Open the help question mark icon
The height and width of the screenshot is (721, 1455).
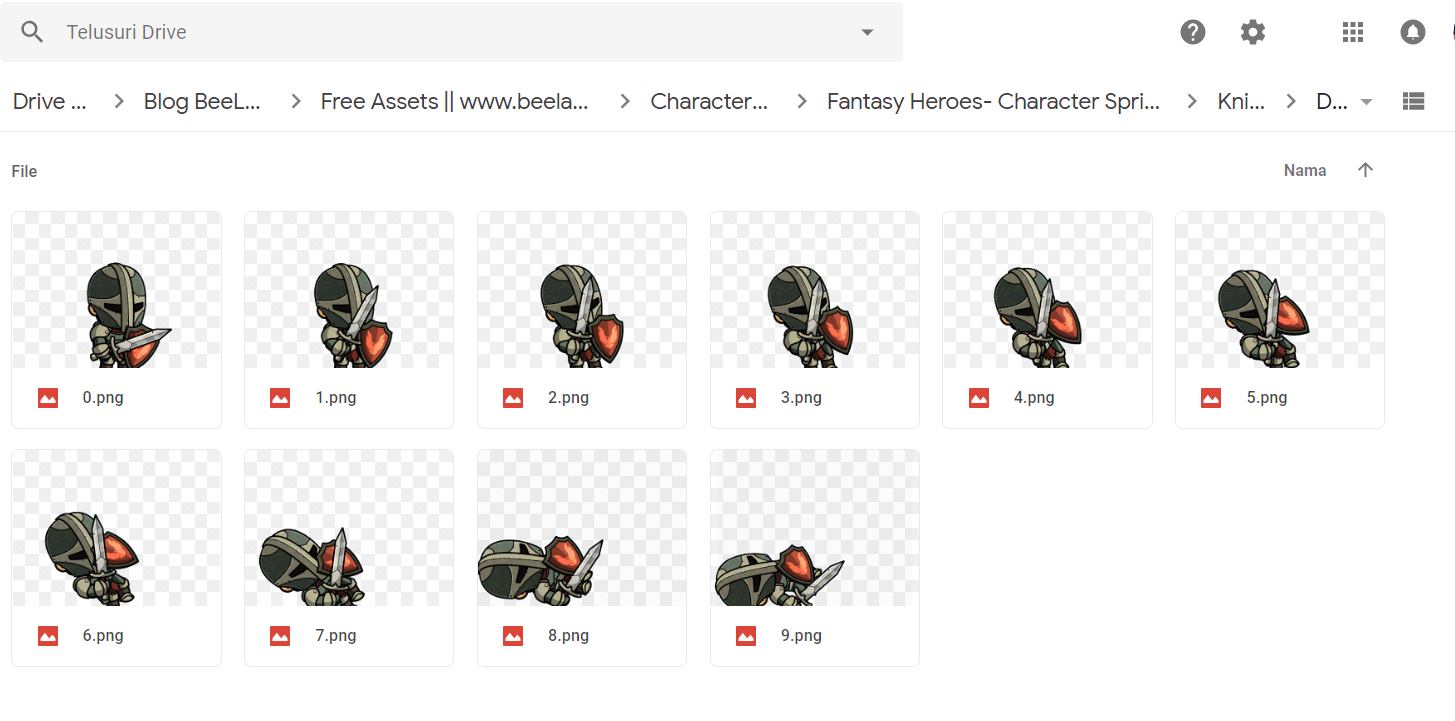(x=1193, y=32)
